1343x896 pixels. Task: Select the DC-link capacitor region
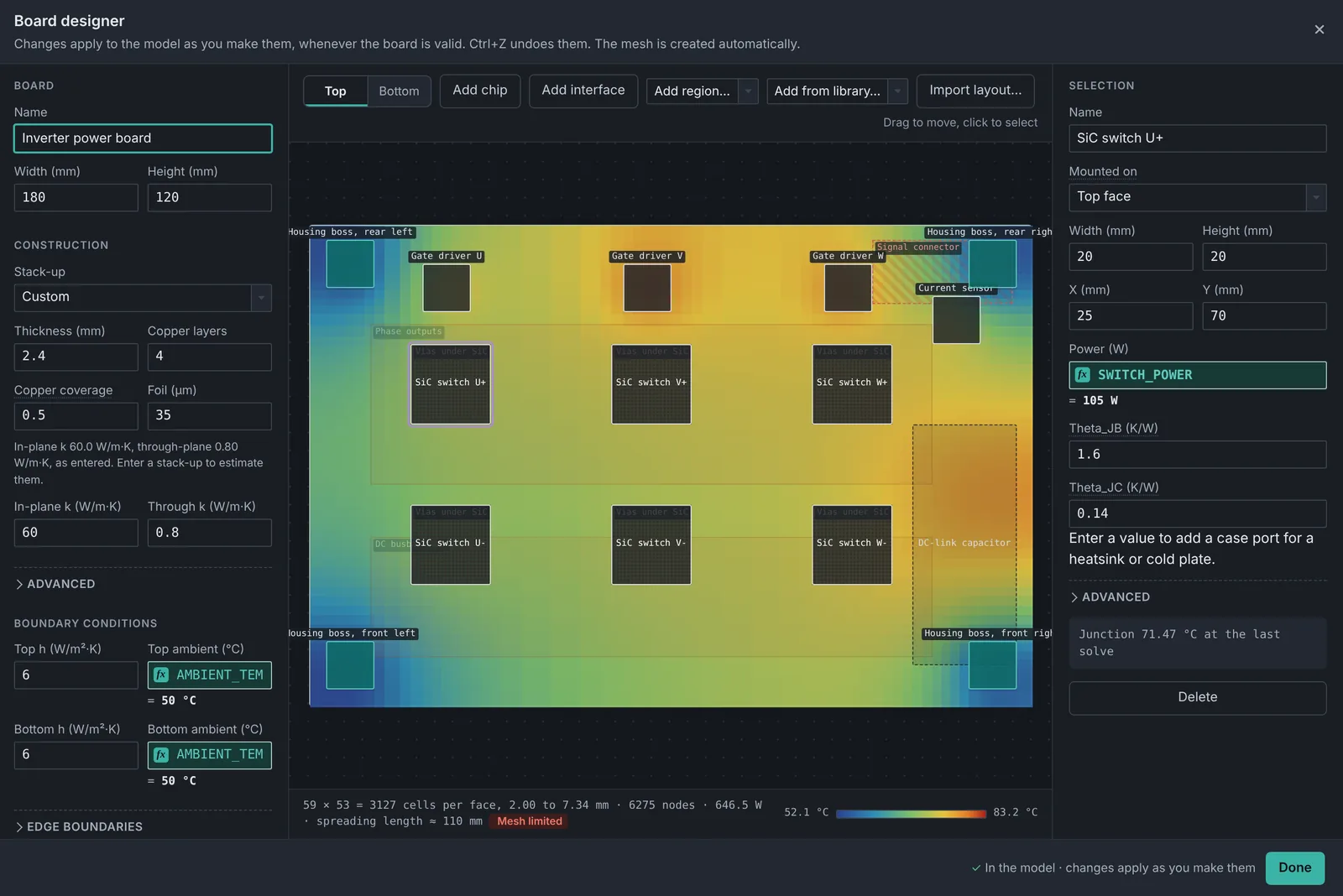964,544
